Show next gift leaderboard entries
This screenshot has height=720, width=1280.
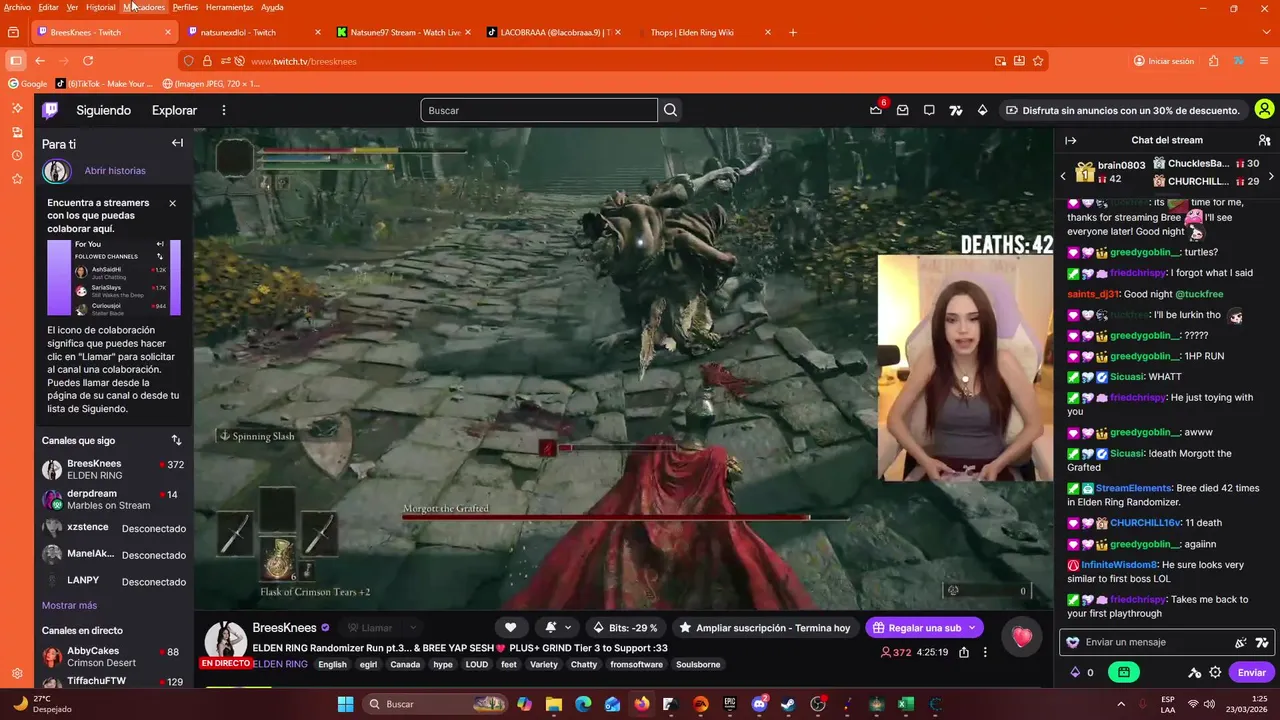(1271, 176)
